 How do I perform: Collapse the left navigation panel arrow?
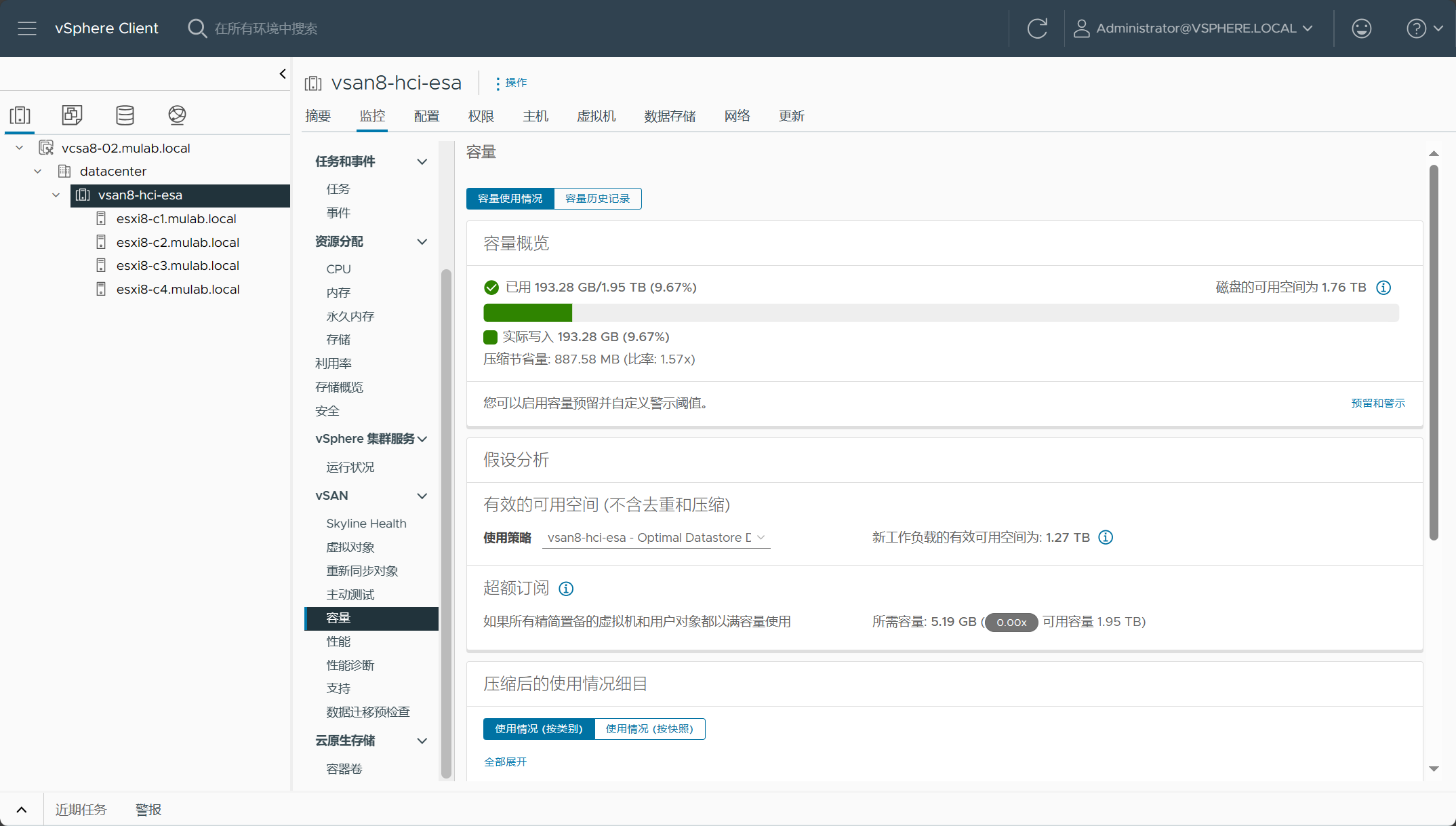point(283,74)
